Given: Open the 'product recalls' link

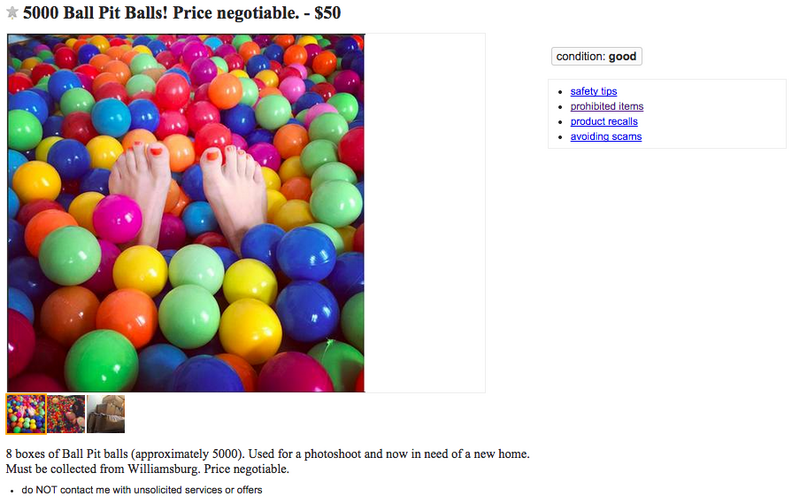Looking at the screenshot, I should tap(603, 122).
